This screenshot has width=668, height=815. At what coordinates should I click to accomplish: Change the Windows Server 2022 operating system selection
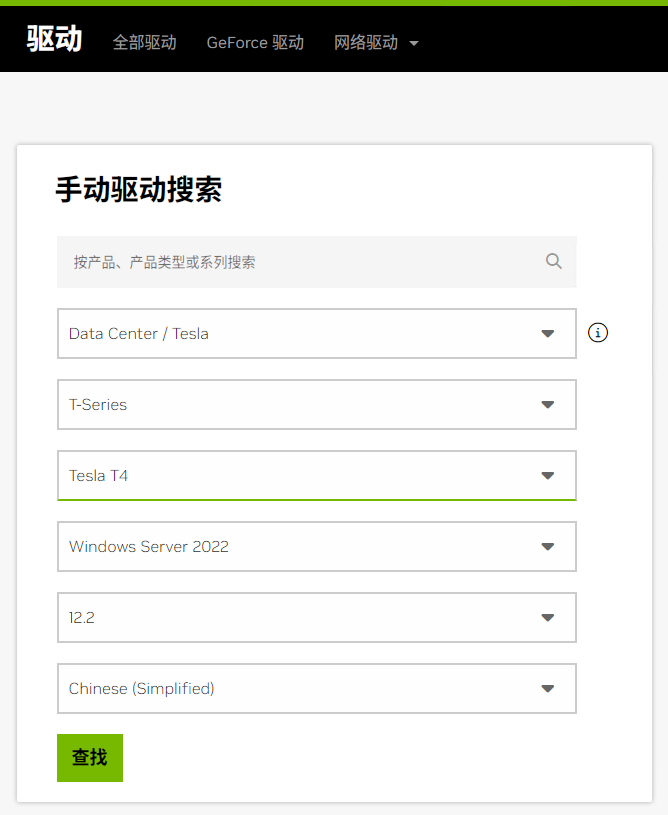[x=300, y=547]
